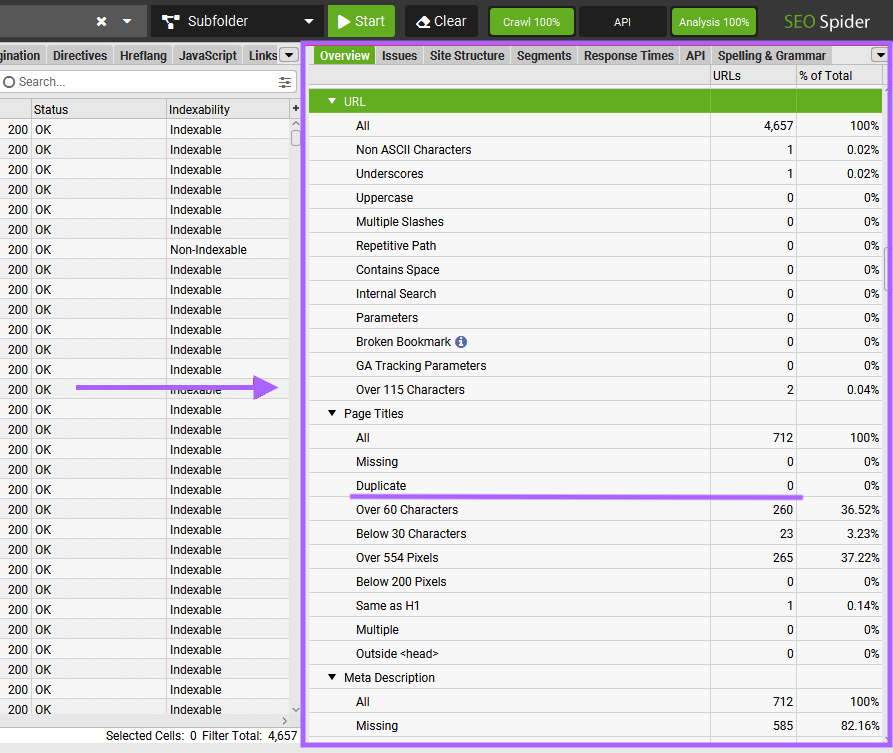Select the Duplicate row under Page Titles
Screen dimensions: 893x753
pyautogui.click(x=381, y=485)
